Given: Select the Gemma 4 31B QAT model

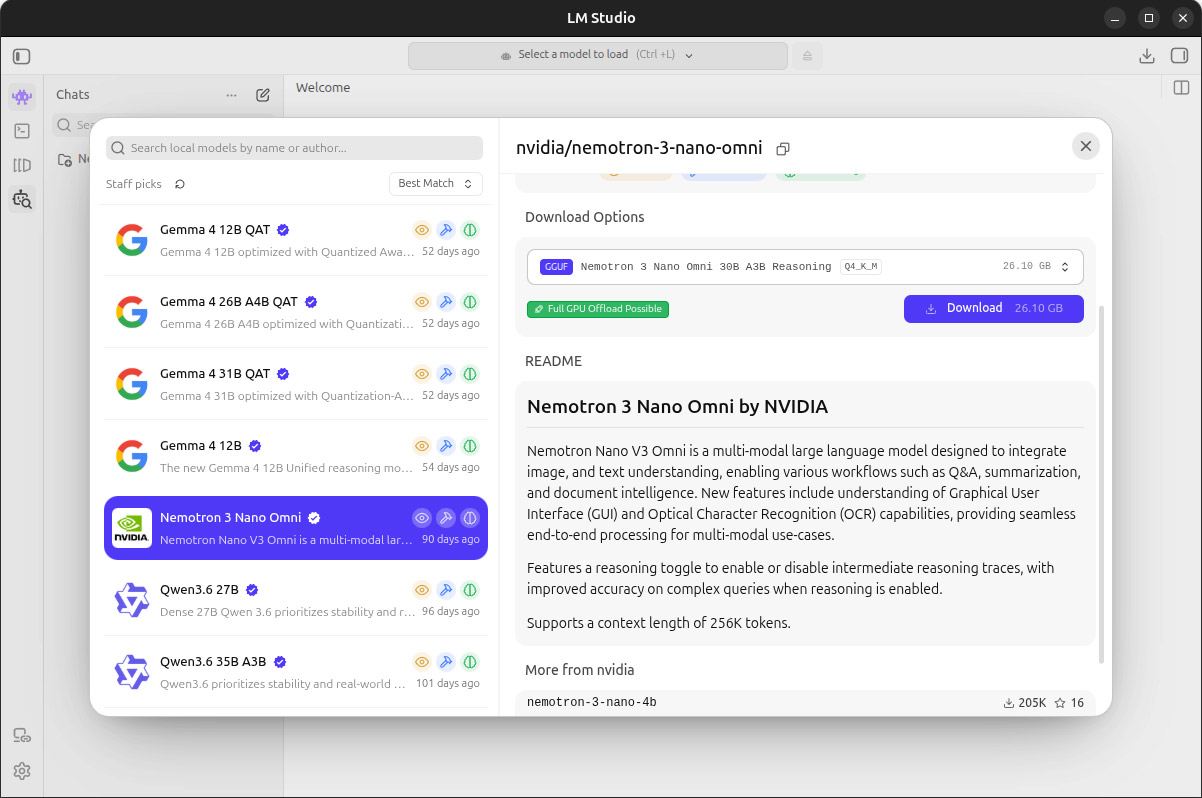Looking at the screenshot, I should tap(296, 384).
